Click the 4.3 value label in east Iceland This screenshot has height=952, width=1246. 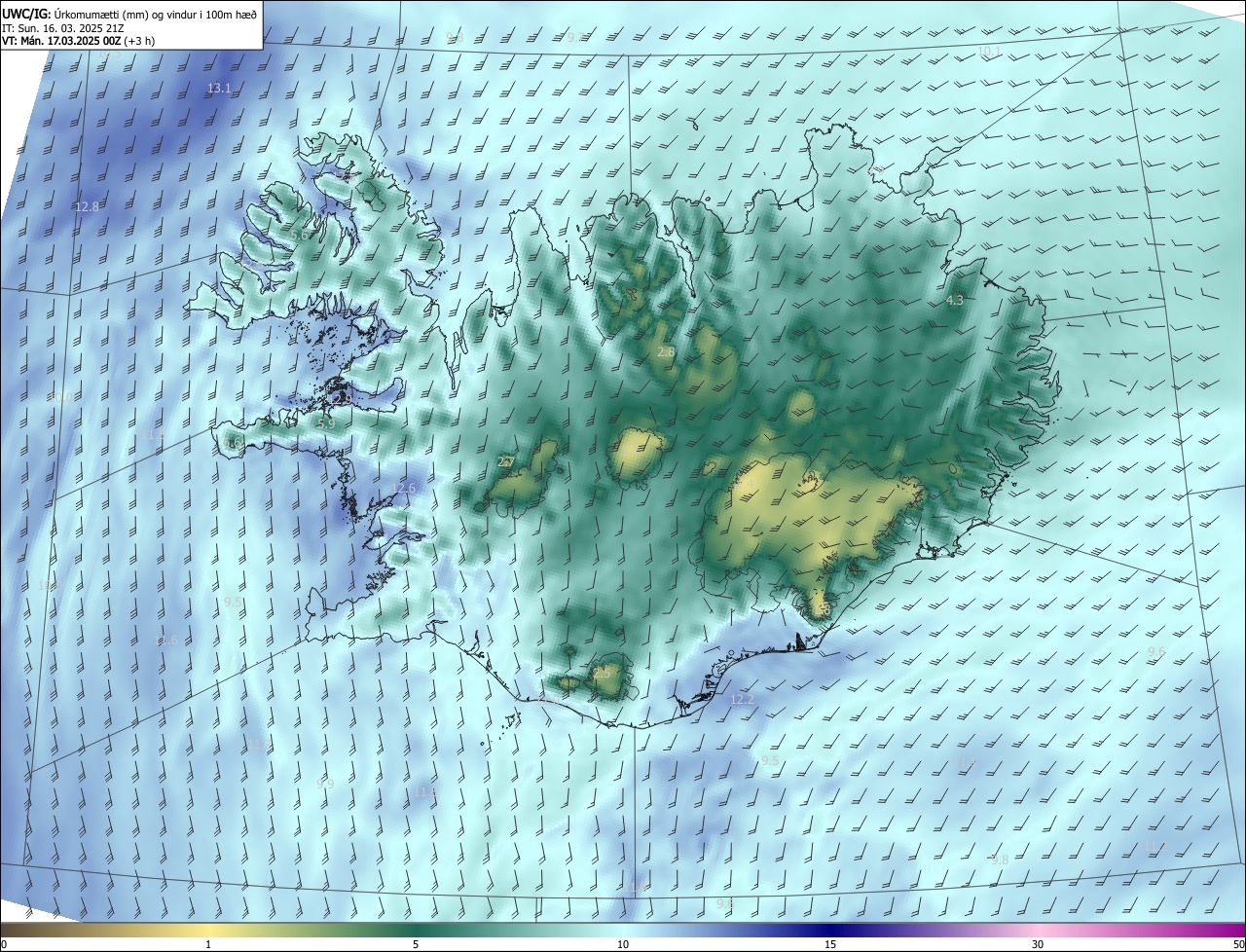[954, 301]
